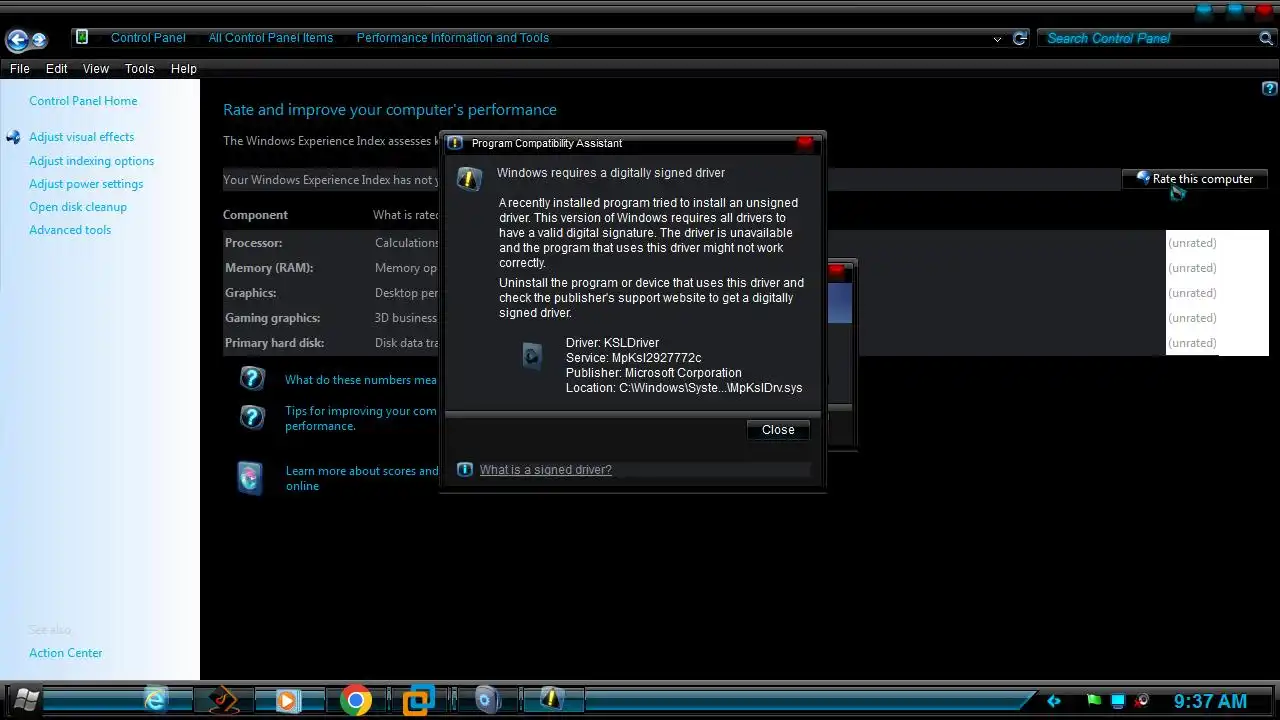Screen dimensions: 1280x720
Task: Click the warning shield icon in dialog
Action: point(469,179)
